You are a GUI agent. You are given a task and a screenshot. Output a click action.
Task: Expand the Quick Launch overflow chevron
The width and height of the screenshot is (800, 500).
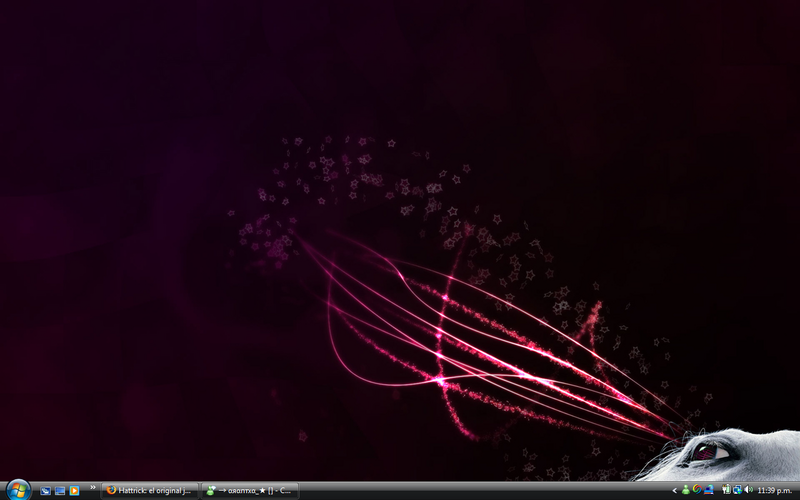pos(93,488)
